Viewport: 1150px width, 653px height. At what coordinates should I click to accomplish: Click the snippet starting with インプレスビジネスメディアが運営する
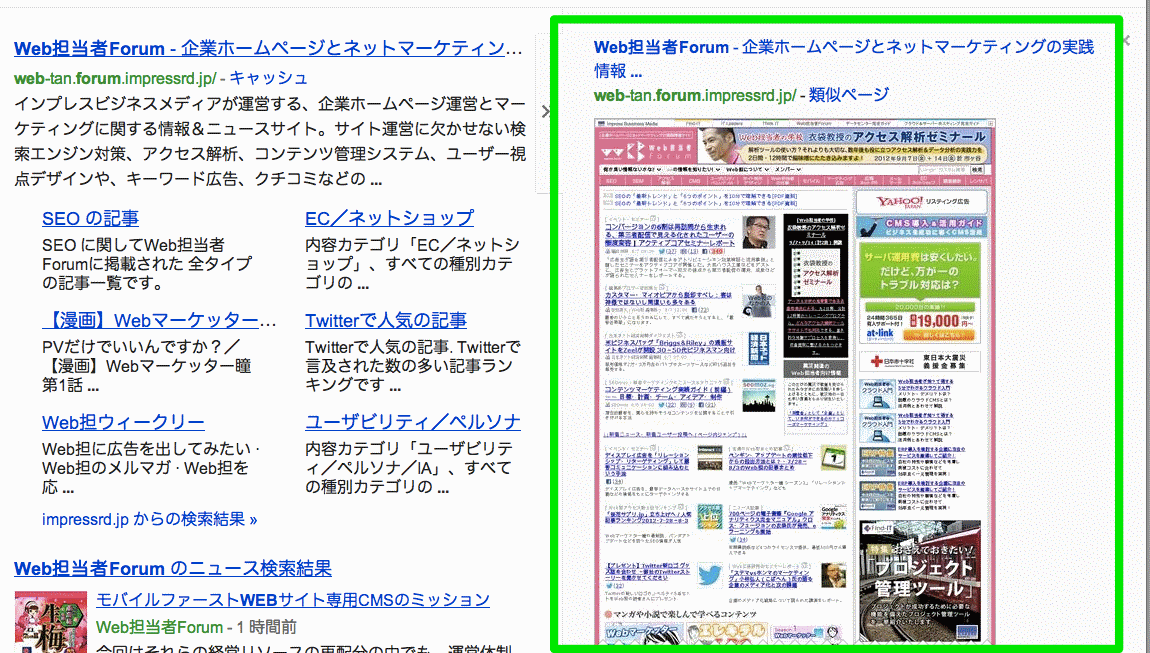click(270, 142)
